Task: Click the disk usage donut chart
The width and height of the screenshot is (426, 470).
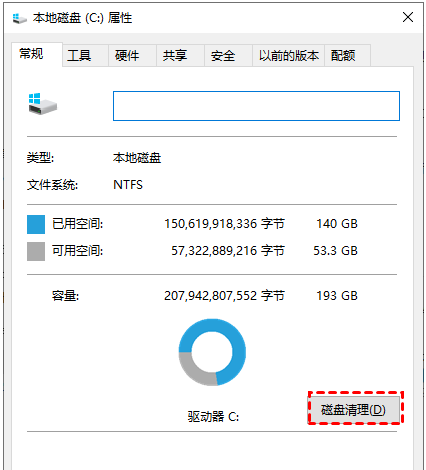Action: 212,352
